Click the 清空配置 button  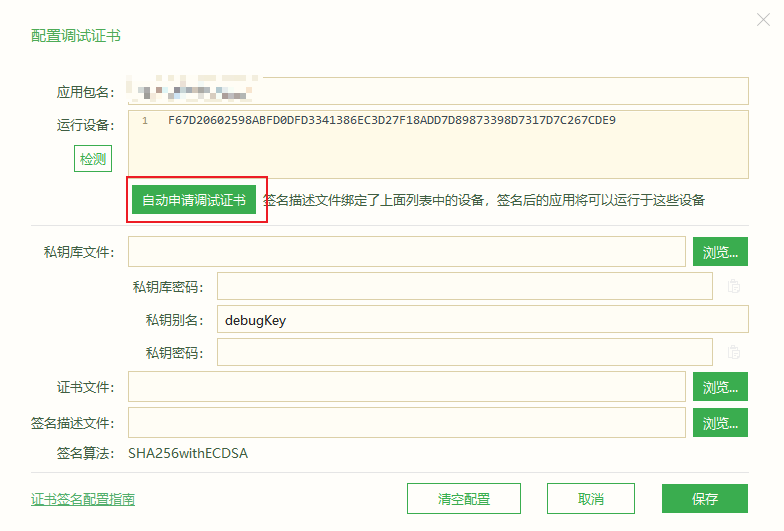463,499
